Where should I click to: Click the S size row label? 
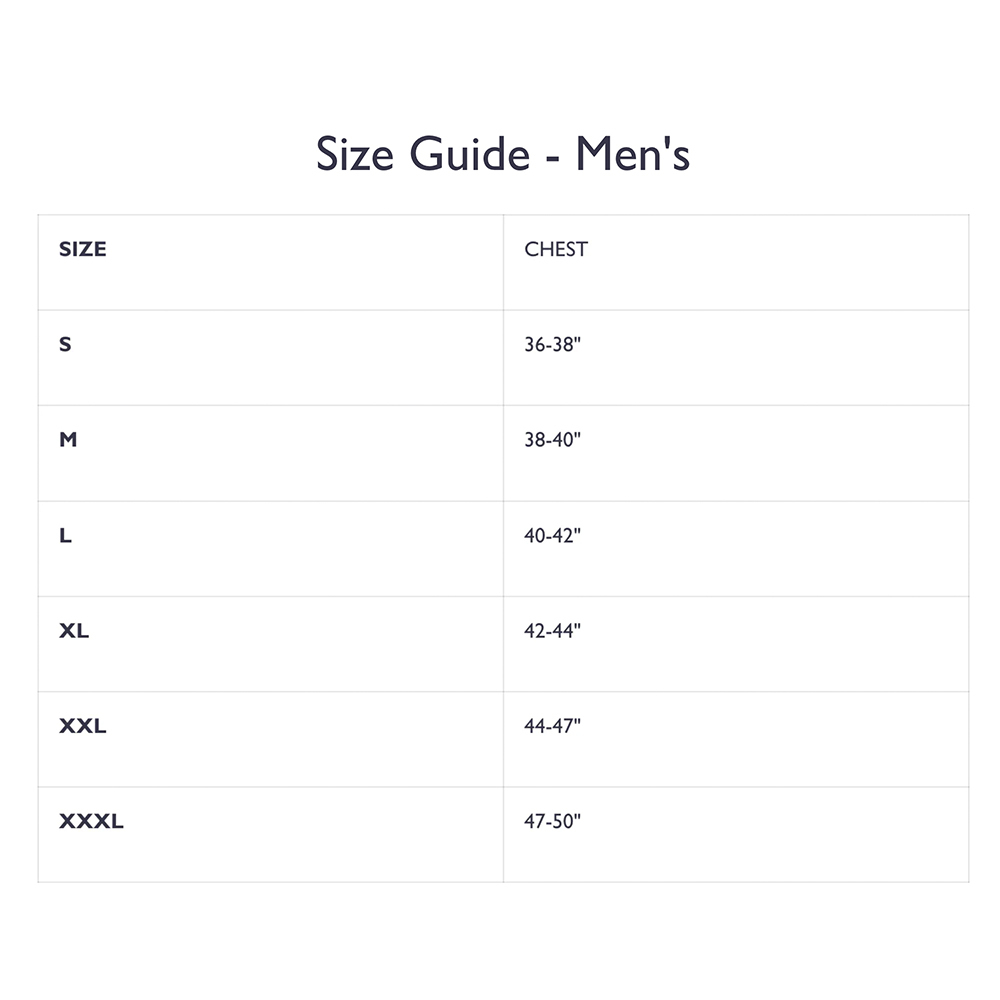pos(65,344)
